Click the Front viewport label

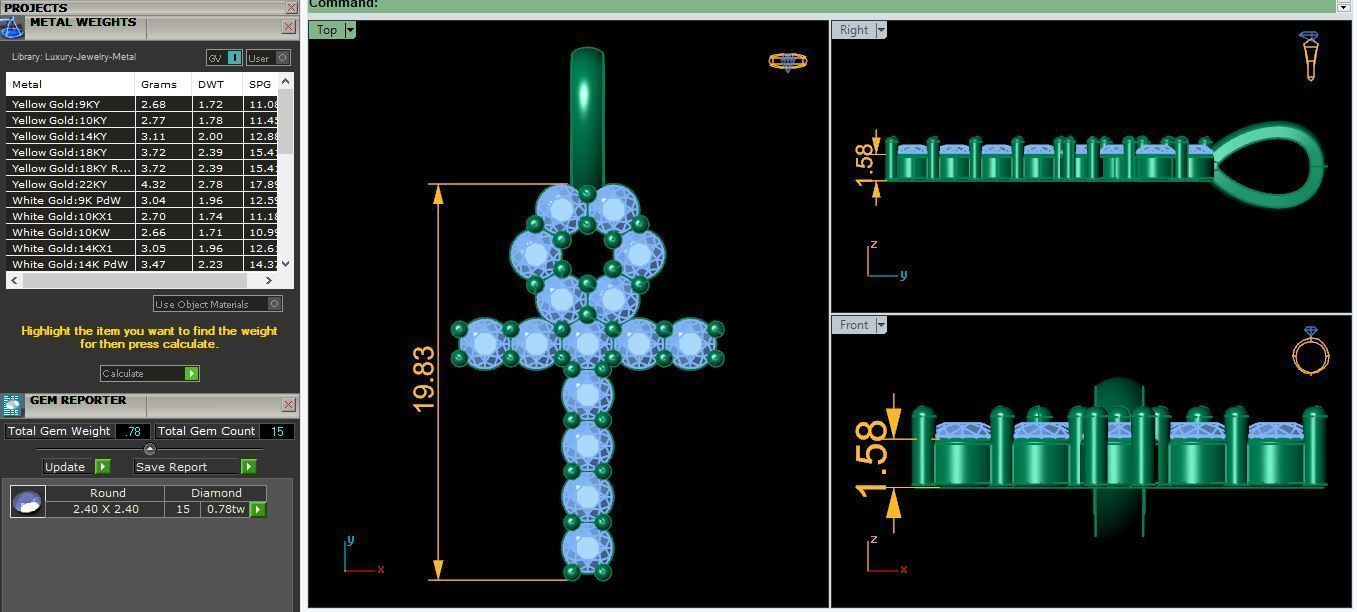pyautogui.click(x=854, y=325)
